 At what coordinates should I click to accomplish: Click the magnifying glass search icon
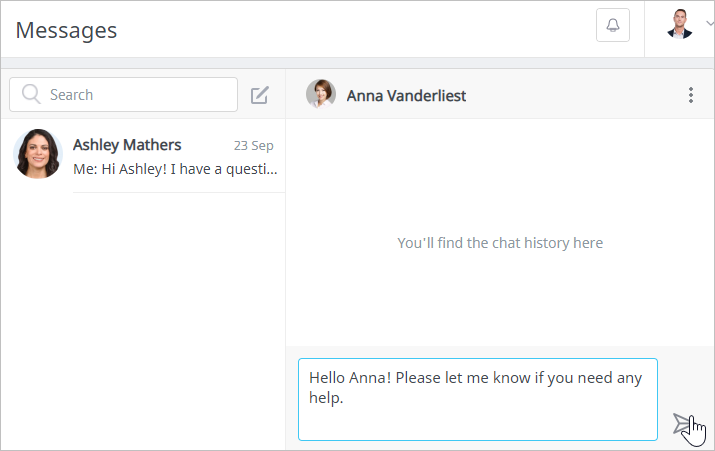tap(31, 94)
